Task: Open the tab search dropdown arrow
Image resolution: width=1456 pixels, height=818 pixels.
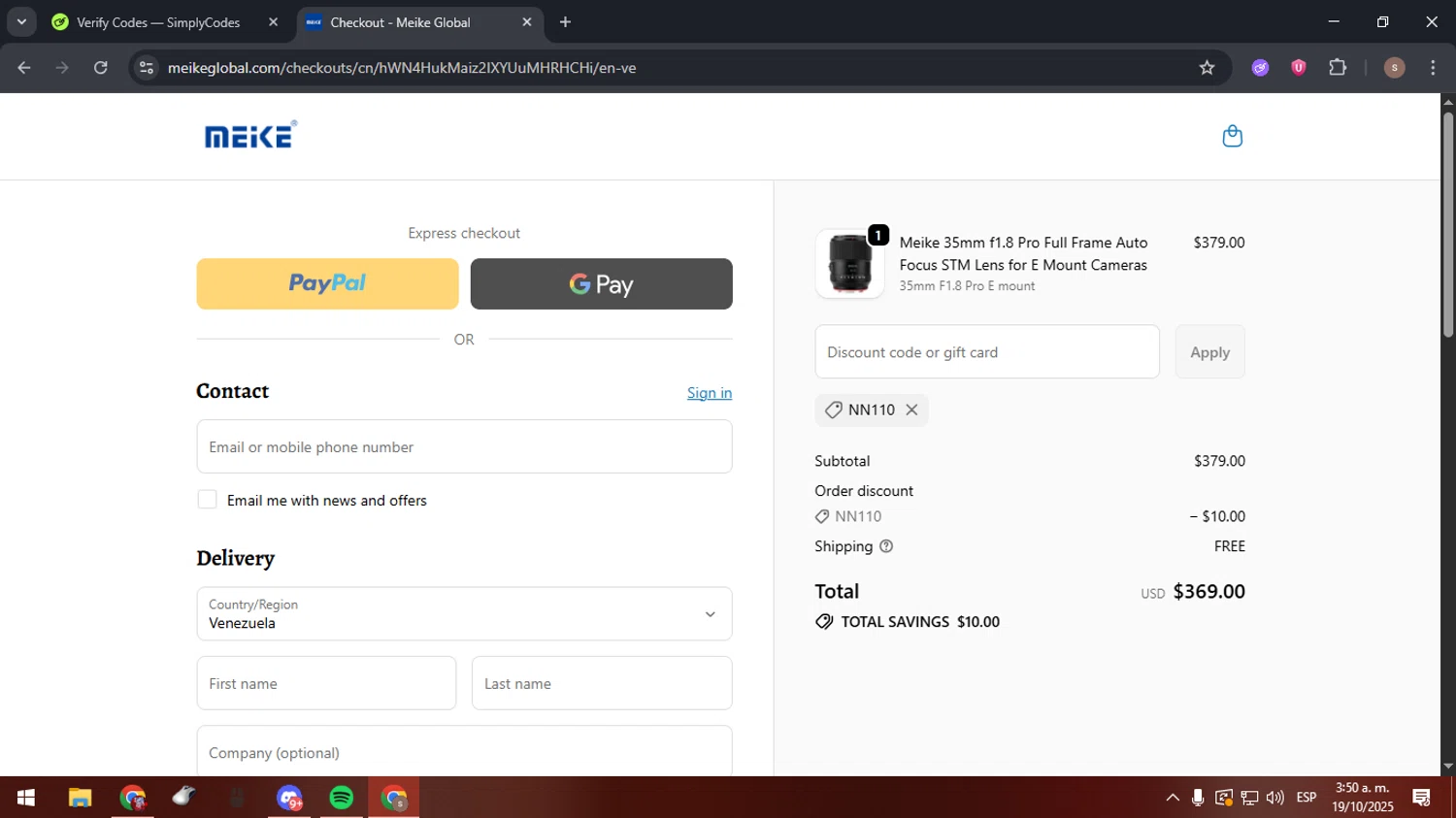Action: click(x=21, y=22)
